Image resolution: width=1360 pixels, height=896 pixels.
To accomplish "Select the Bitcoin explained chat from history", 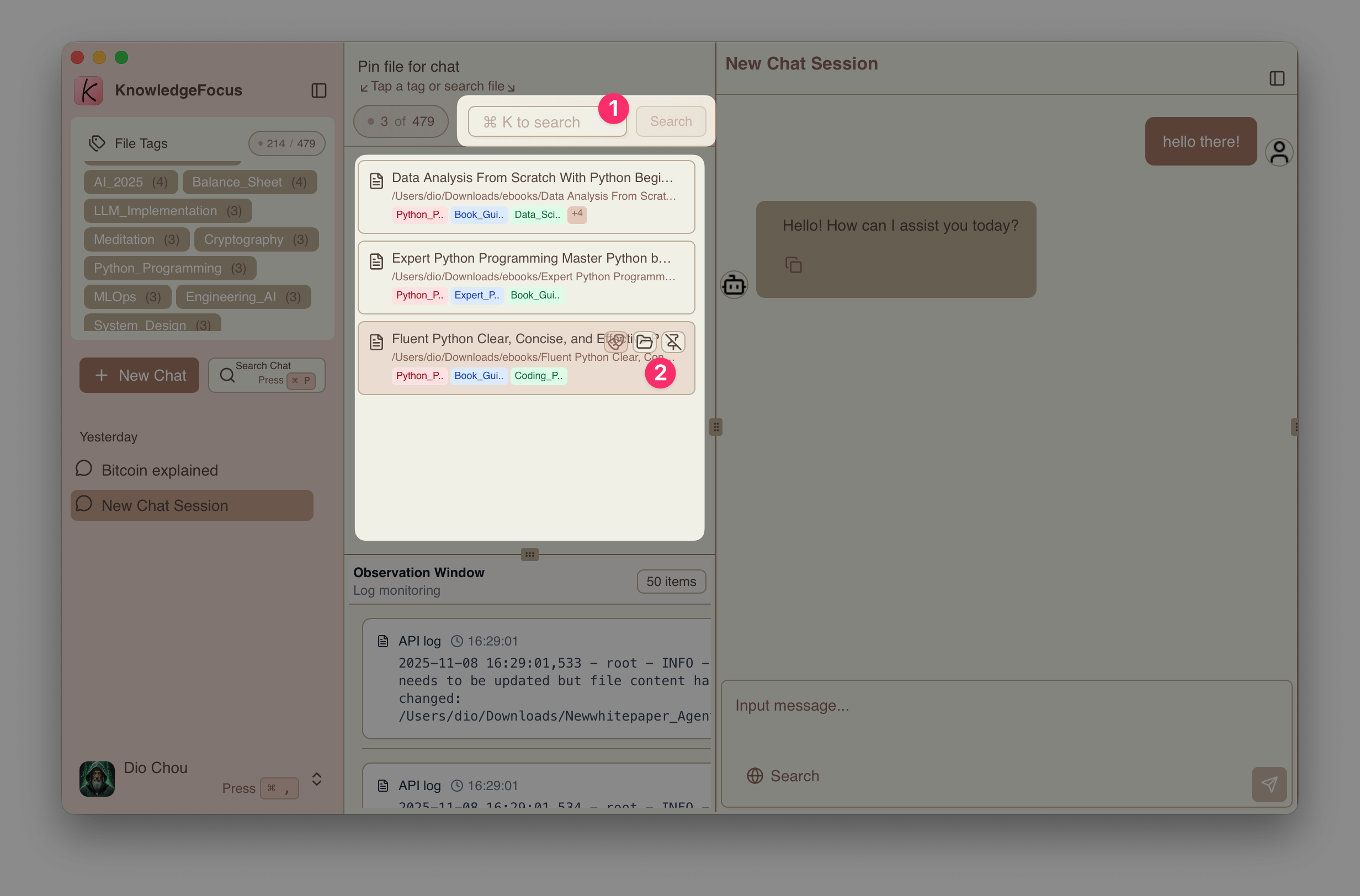I will point(160,470).
